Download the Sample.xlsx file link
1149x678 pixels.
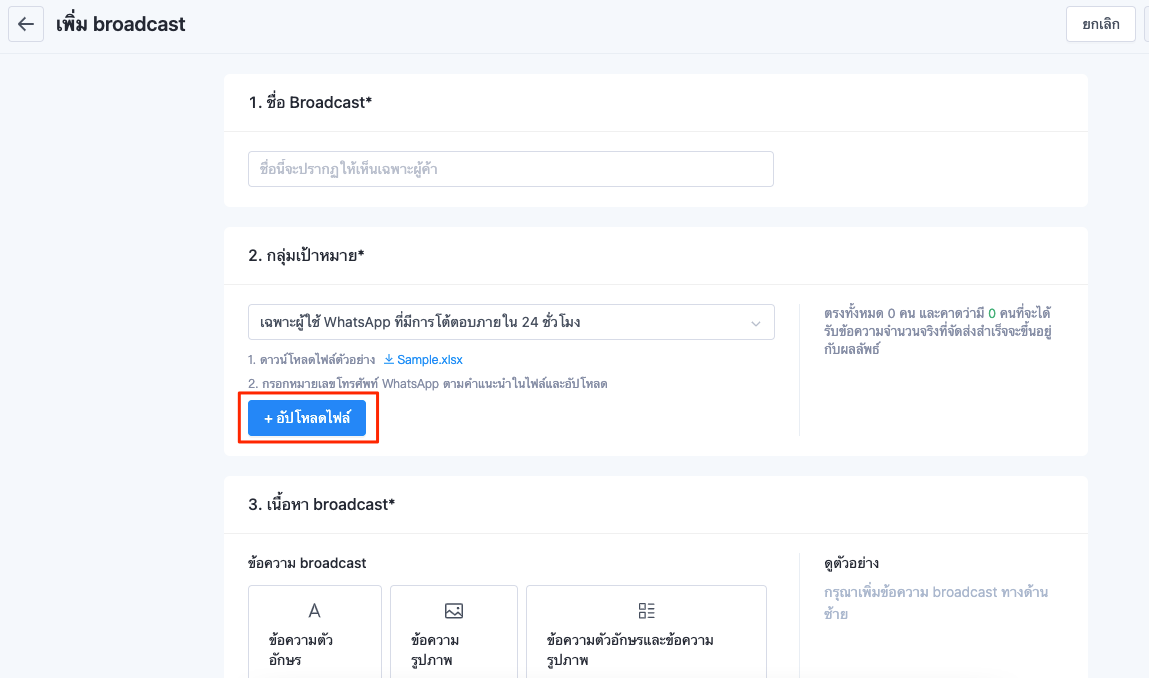click(429, 360)
